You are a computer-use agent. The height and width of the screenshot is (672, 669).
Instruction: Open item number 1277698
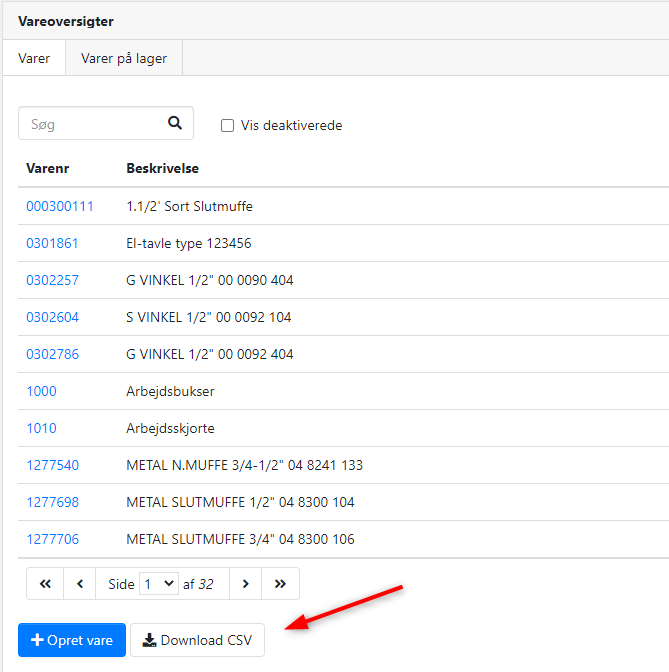click(x=52, y=502)
